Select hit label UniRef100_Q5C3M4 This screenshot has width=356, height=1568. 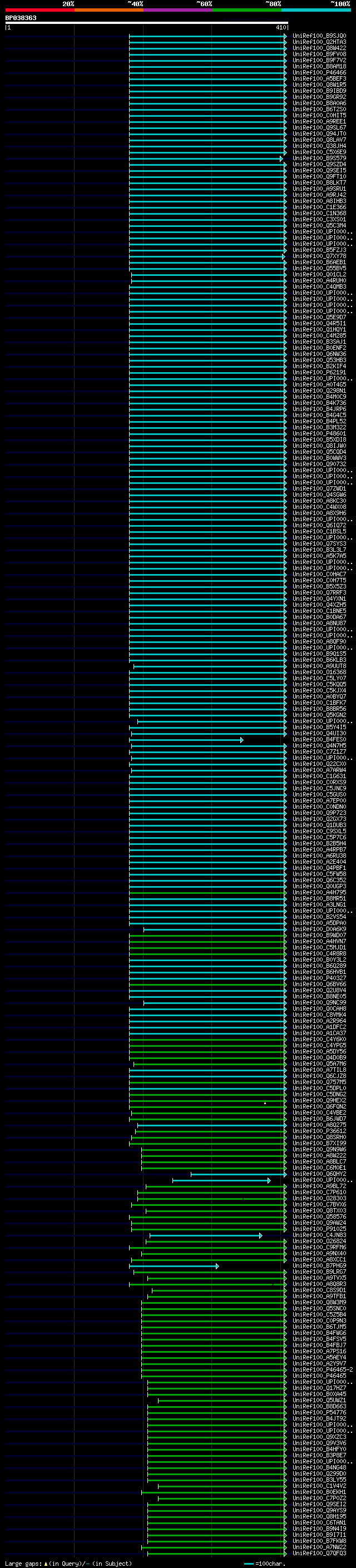319,225
